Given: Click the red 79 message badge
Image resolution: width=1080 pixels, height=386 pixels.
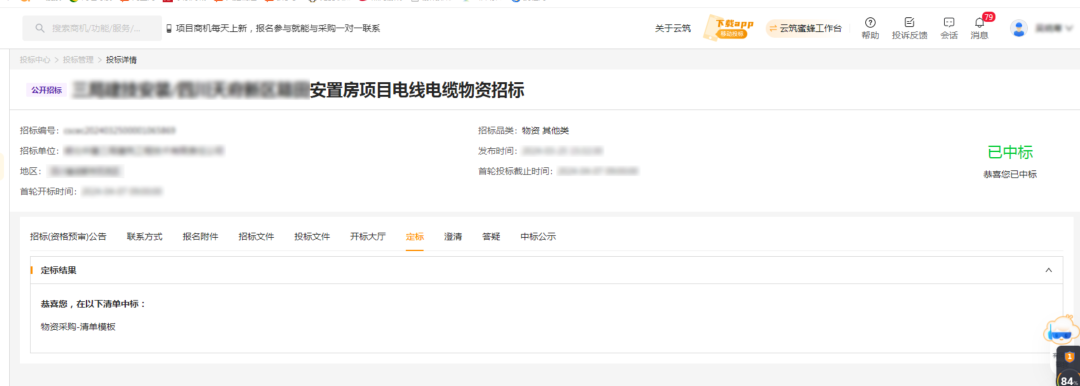Looking at the screenshot, I should click(x=988, y=17).
